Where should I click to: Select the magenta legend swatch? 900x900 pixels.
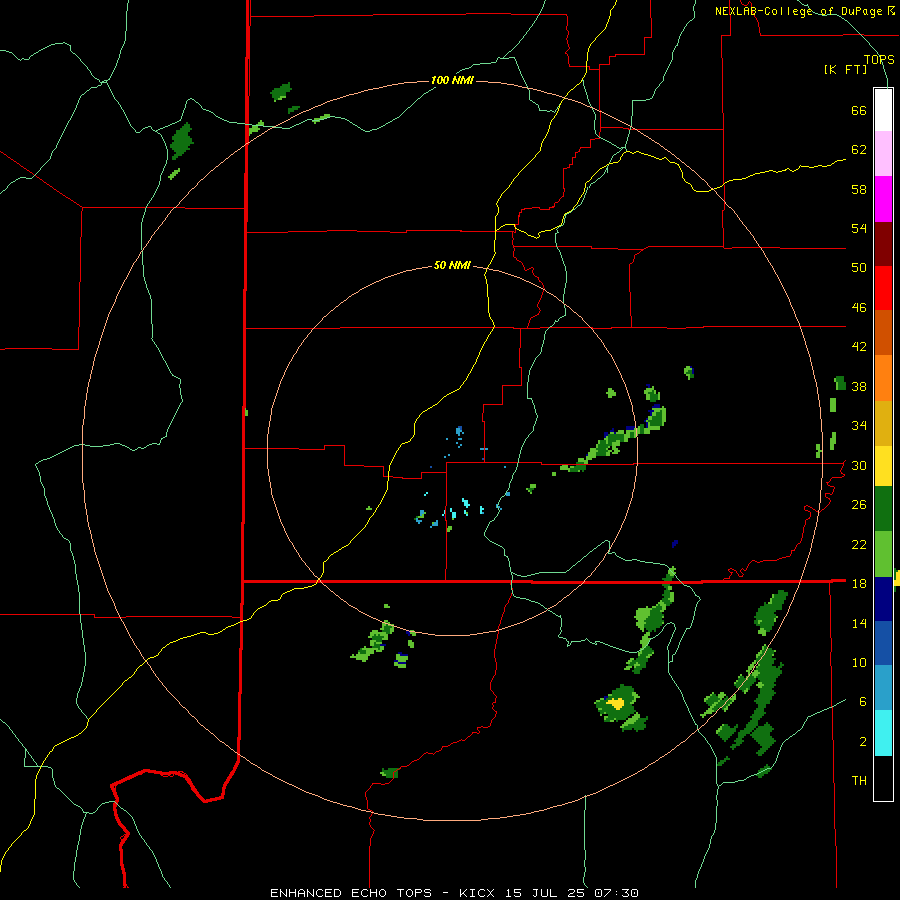point(883,199)
